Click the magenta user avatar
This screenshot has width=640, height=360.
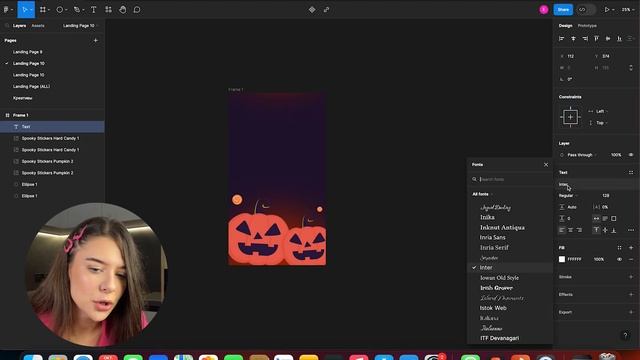(543, 9)
